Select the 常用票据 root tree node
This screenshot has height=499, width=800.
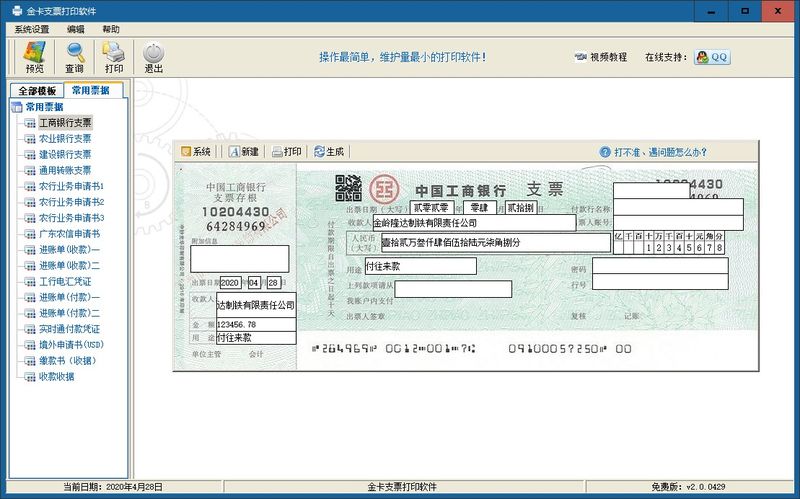tap(44, 107)
